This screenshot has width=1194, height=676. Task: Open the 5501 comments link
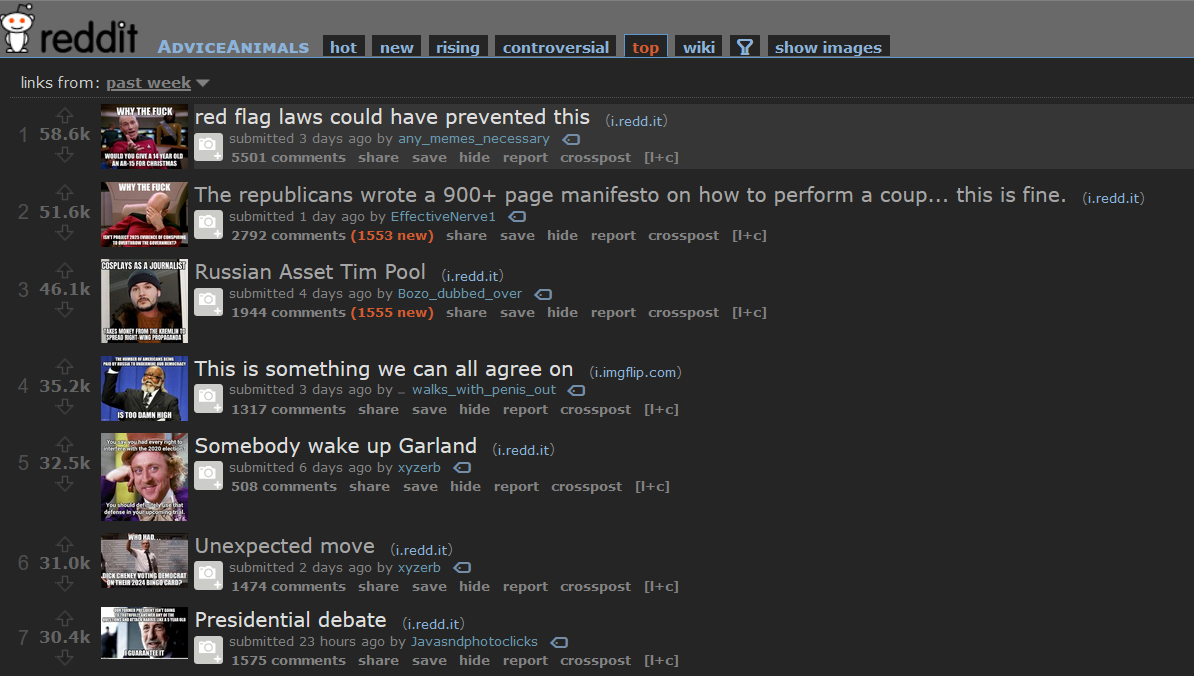[288, 158]
